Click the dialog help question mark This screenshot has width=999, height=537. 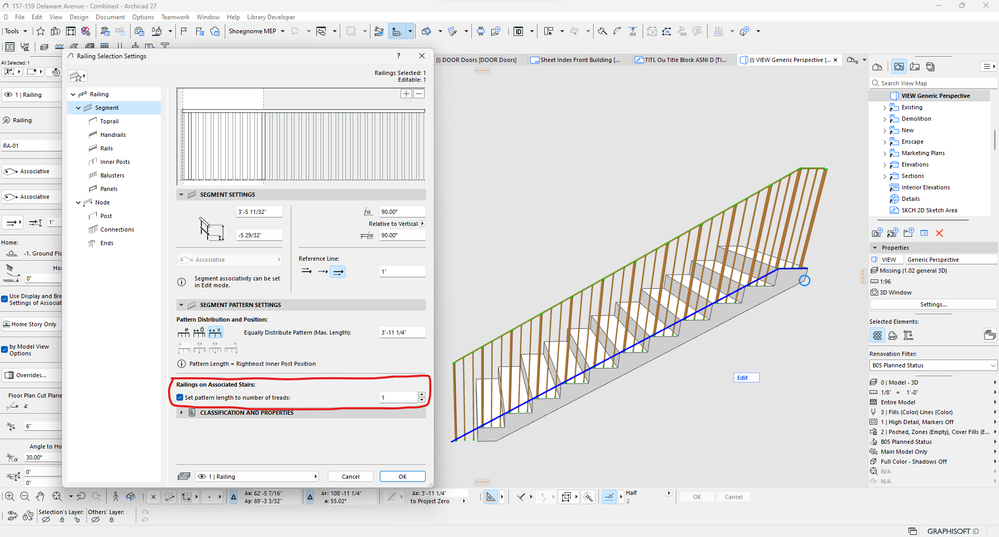pyautogui.click(x=399, y=56)
